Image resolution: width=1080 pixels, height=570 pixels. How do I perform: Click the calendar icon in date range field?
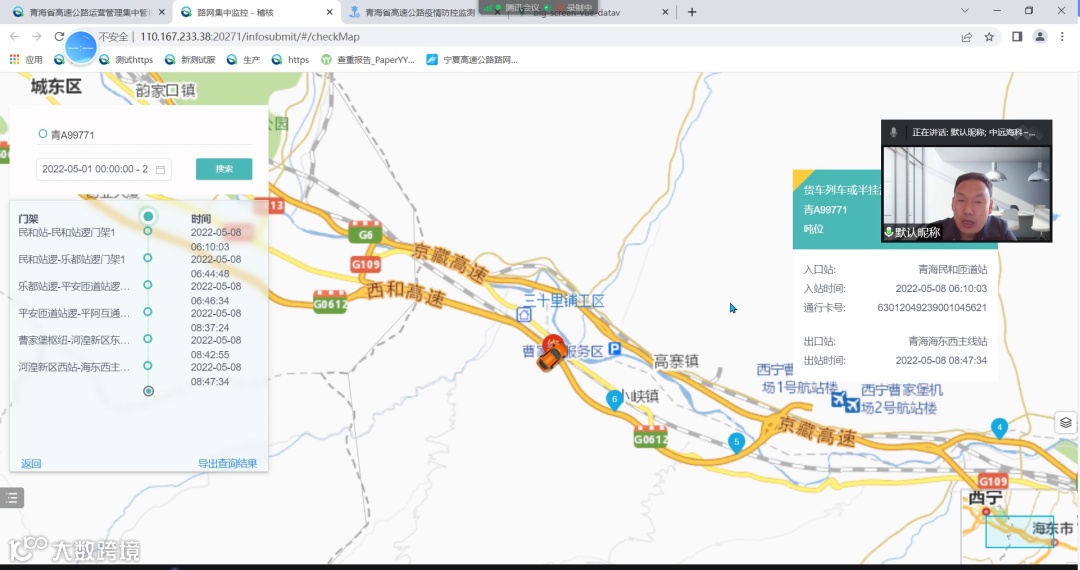click(160, 169)
